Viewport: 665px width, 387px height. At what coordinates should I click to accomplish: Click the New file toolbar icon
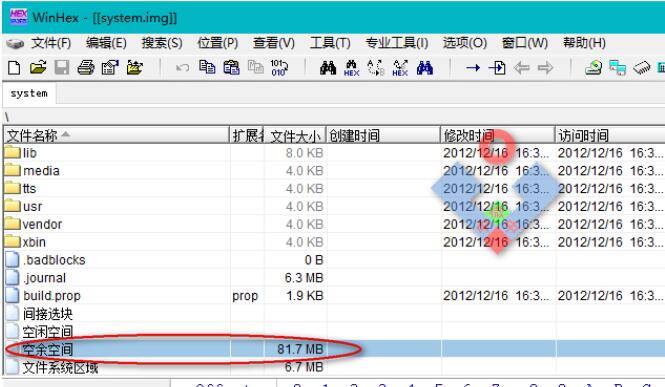pos(14,67)
